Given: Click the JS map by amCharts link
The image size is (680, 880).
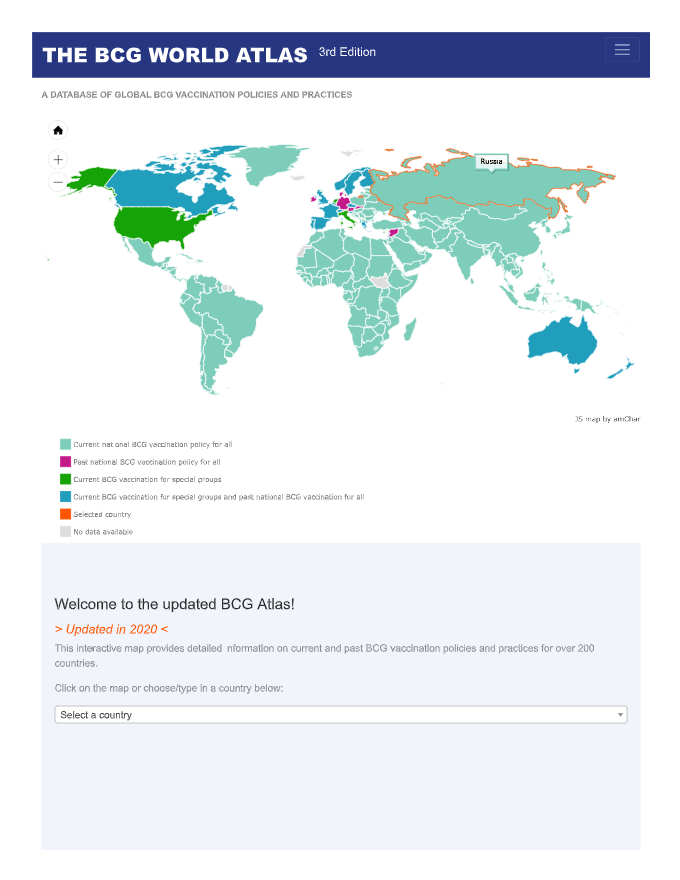Looking at the screenshot, I should pyautogui.click(x=607, y=419).
